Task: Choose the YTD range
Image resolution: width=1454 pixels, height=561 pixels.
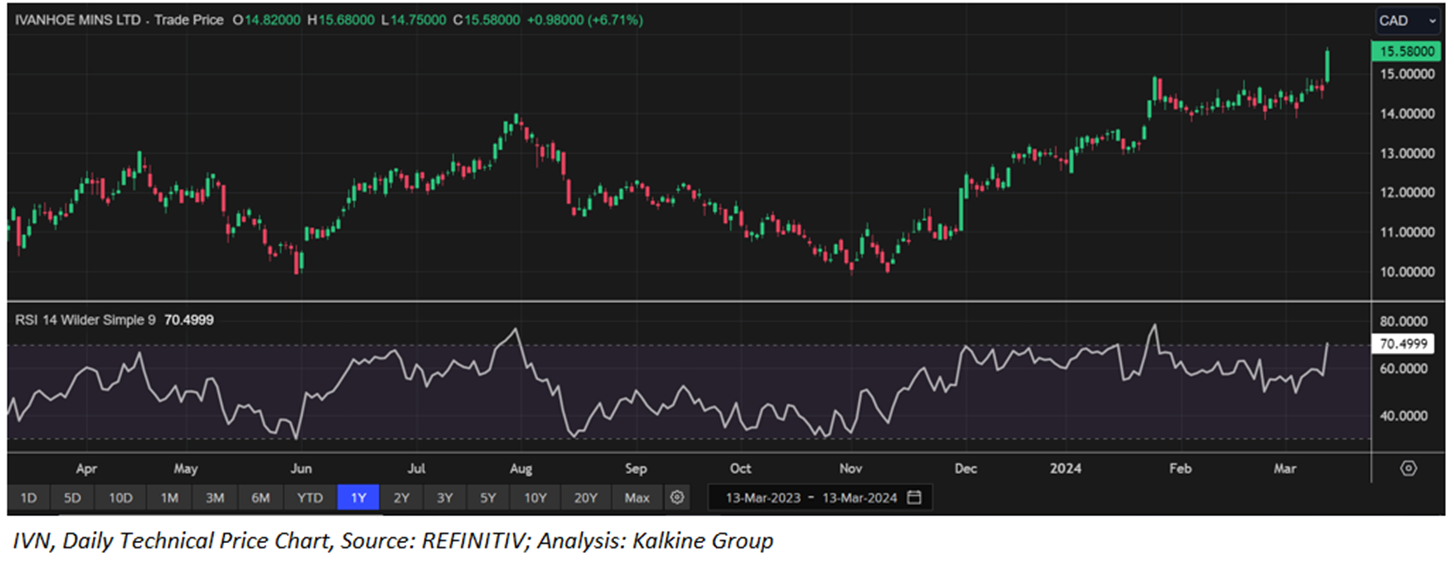Action: tap(310, 497)
